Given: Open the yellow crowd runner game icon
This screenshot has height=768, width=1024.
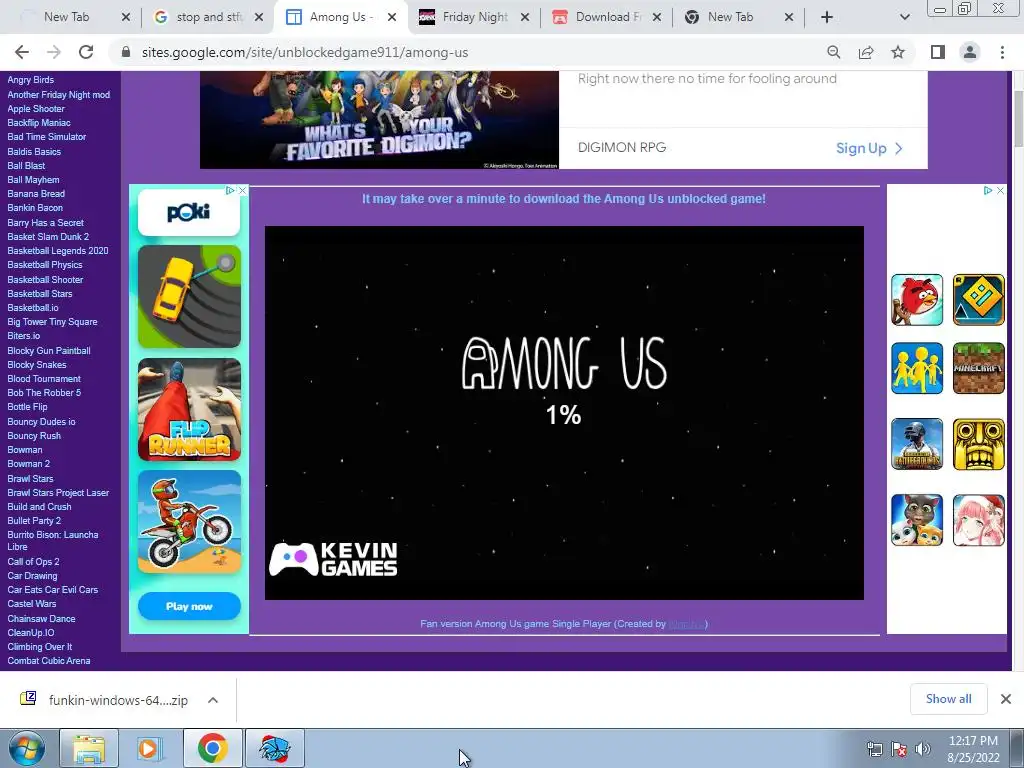Looking at the screenshot, I should coord(917,368).
